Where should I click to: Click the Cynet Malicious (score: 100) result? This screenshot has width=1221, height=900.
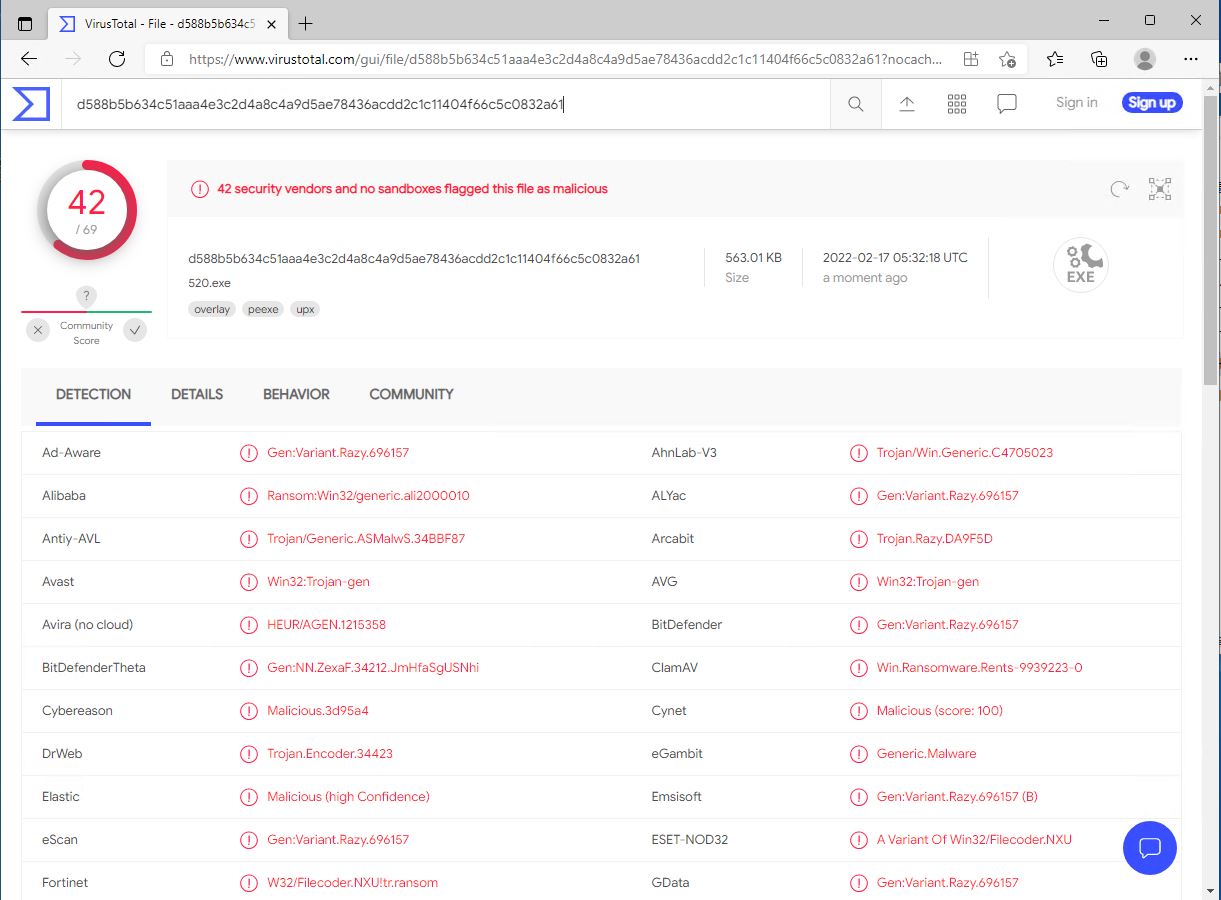click(x=939, y=711)
